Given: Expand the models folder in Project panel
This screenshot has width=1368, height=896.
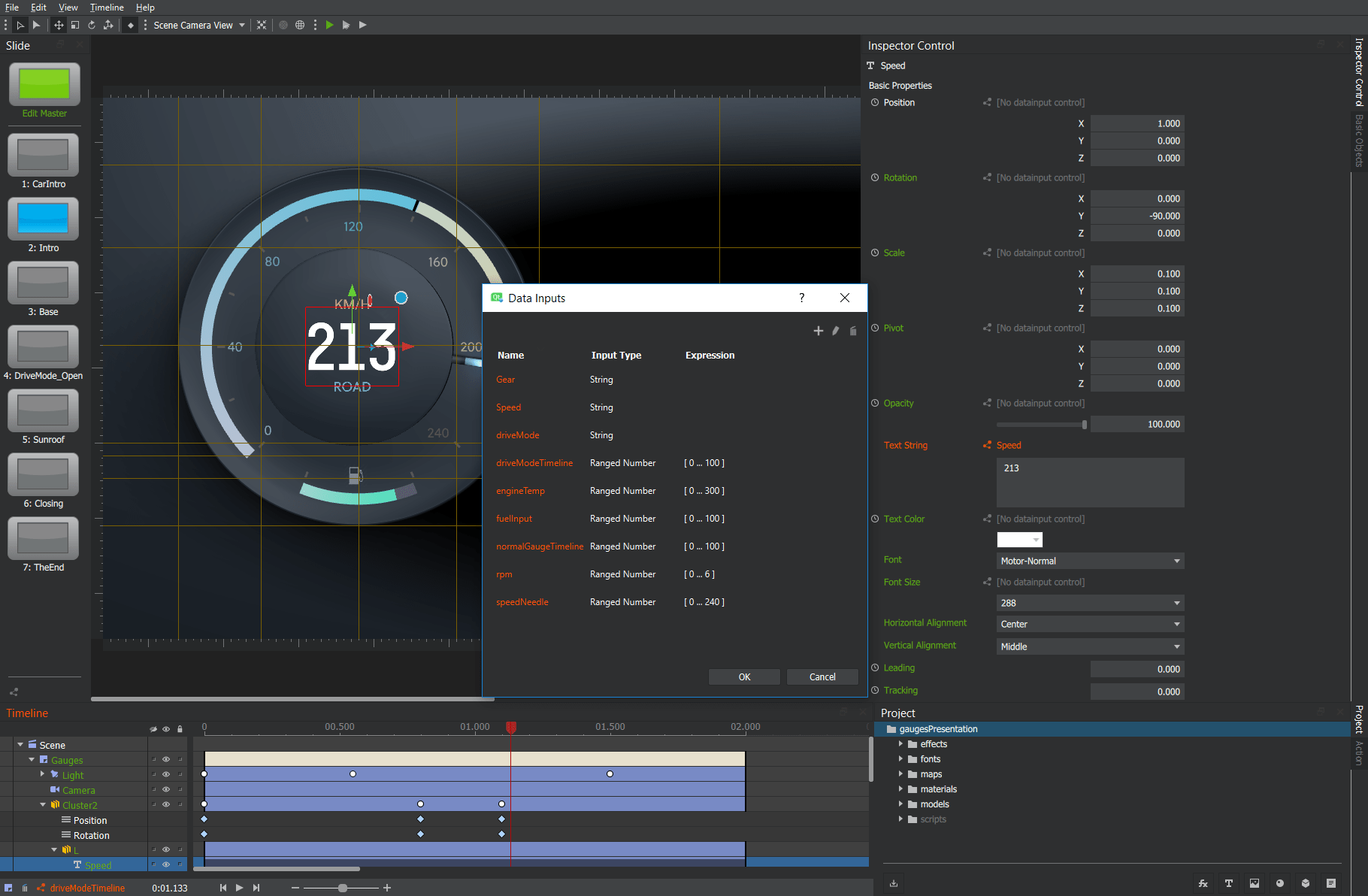Looking at the screenshot, I should [901, 804].
